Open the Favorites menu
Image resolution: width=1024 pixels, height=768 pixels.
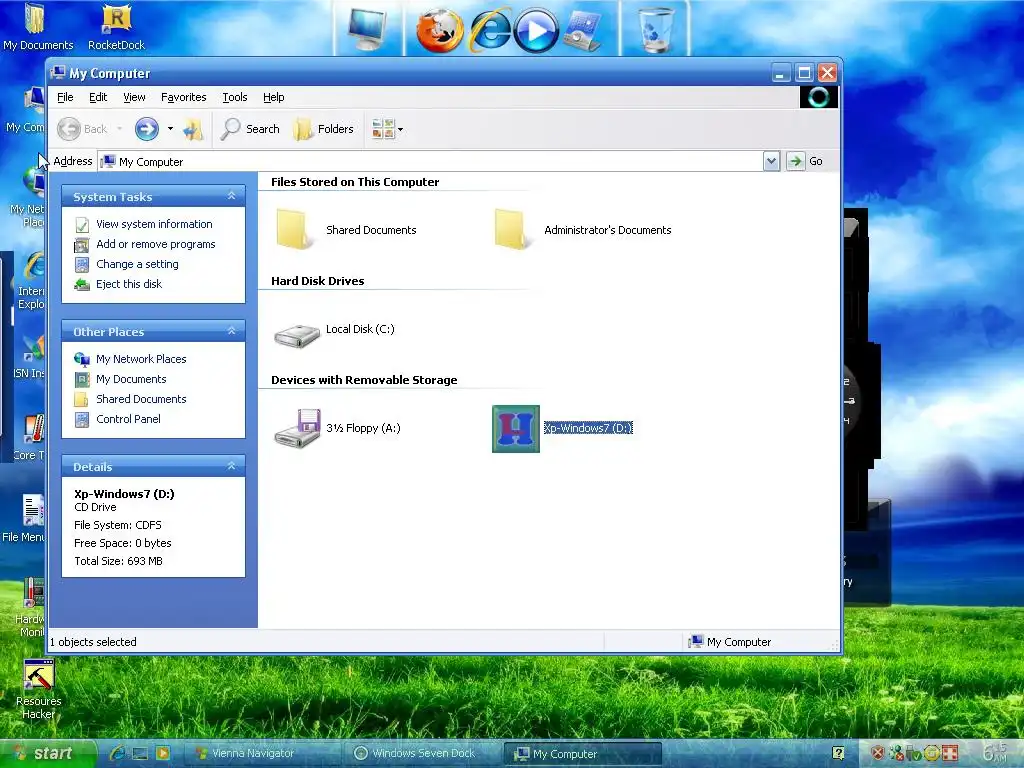tap(184, 97)
